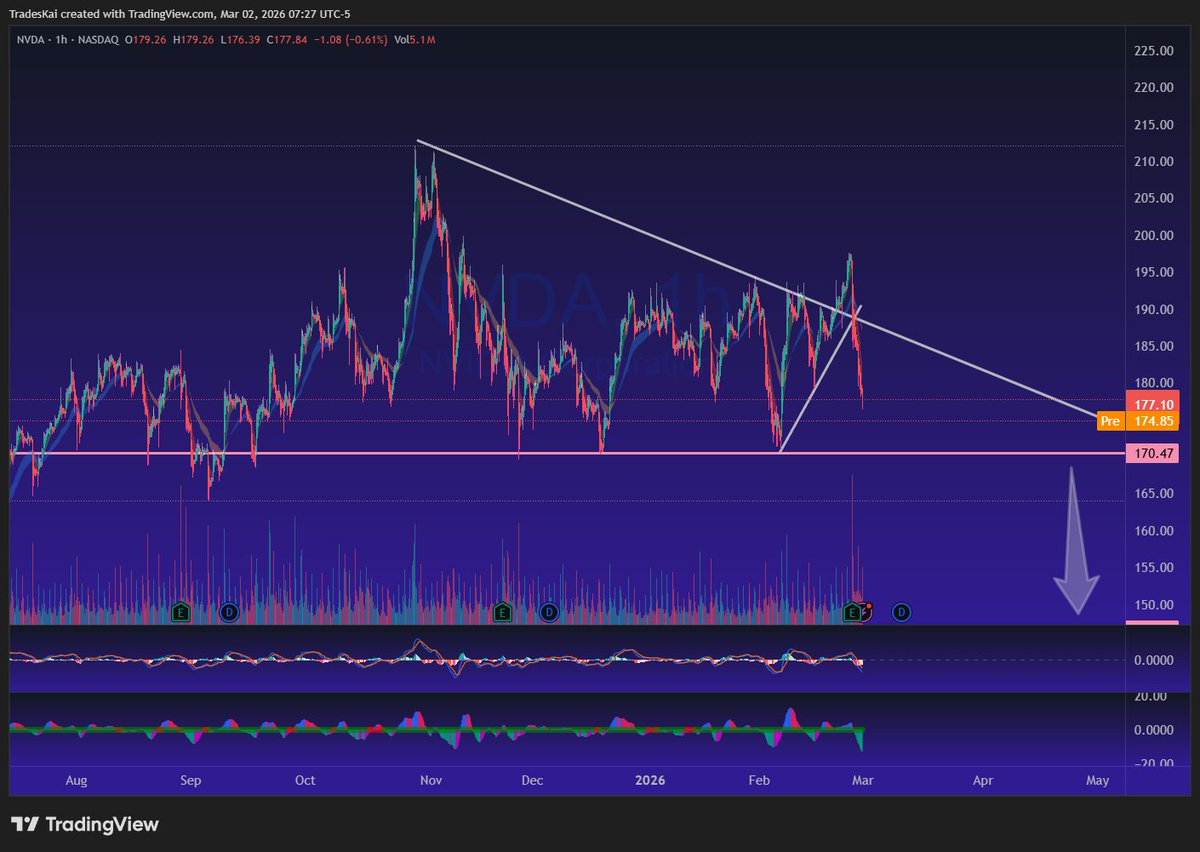Click Apr on the time axis
Image resolution: width=1200 pixels, height=852 pixels.
click(x=983, y=780)
